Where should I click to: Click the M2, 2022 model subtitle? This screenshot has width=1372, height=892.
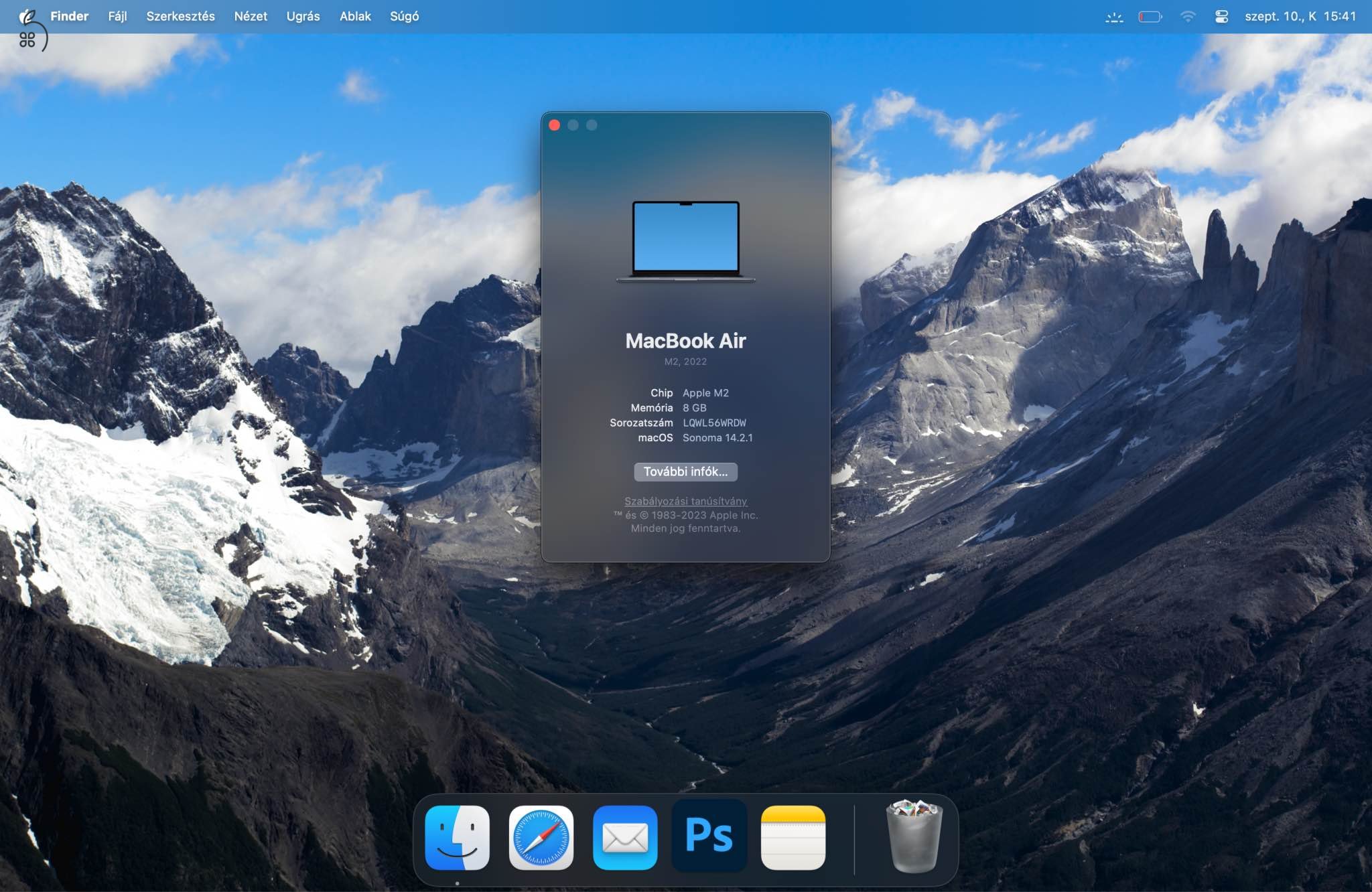[x=685, y=362]
